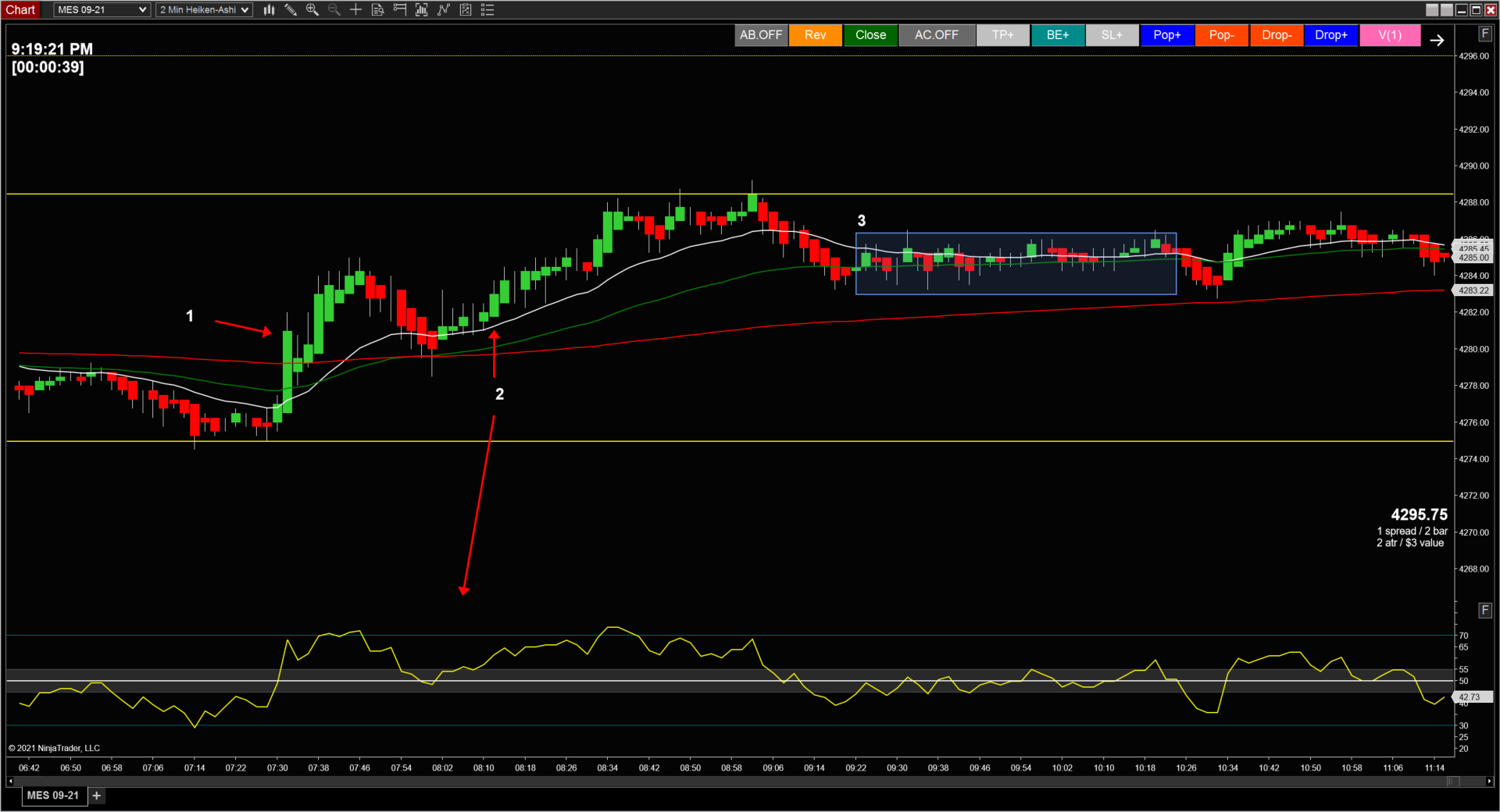Click the orange Drop- button
The width and height of the screenshot is (1500, 812).
pyautogui.click(x=1277, y=35)
